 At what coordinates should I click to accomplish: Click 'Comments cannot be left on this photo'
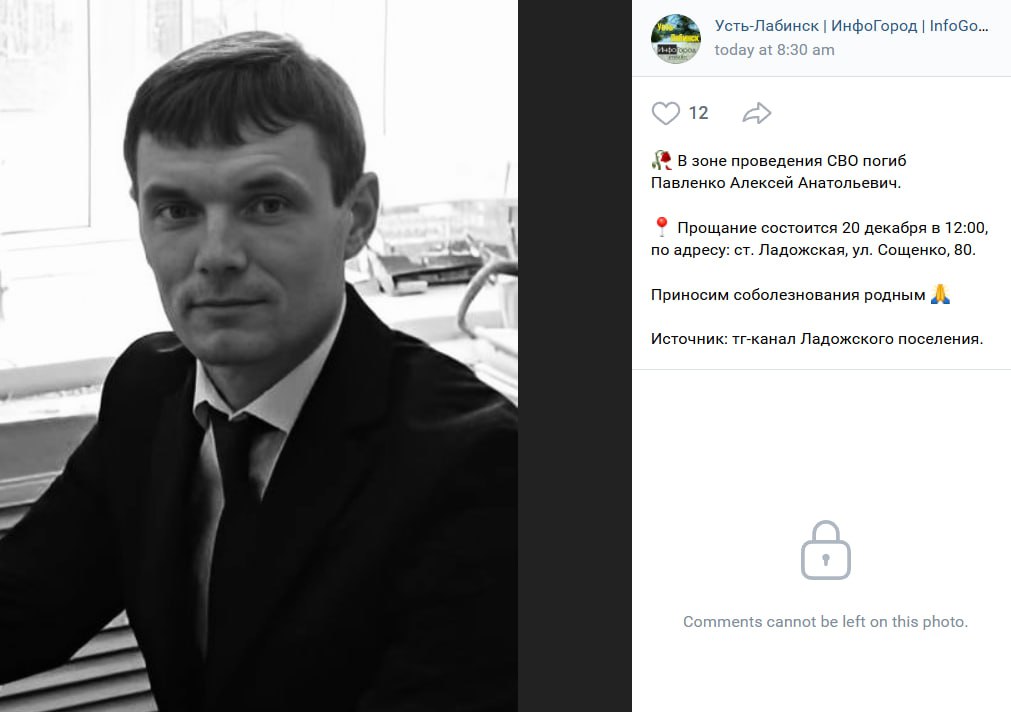coord(825,622)
